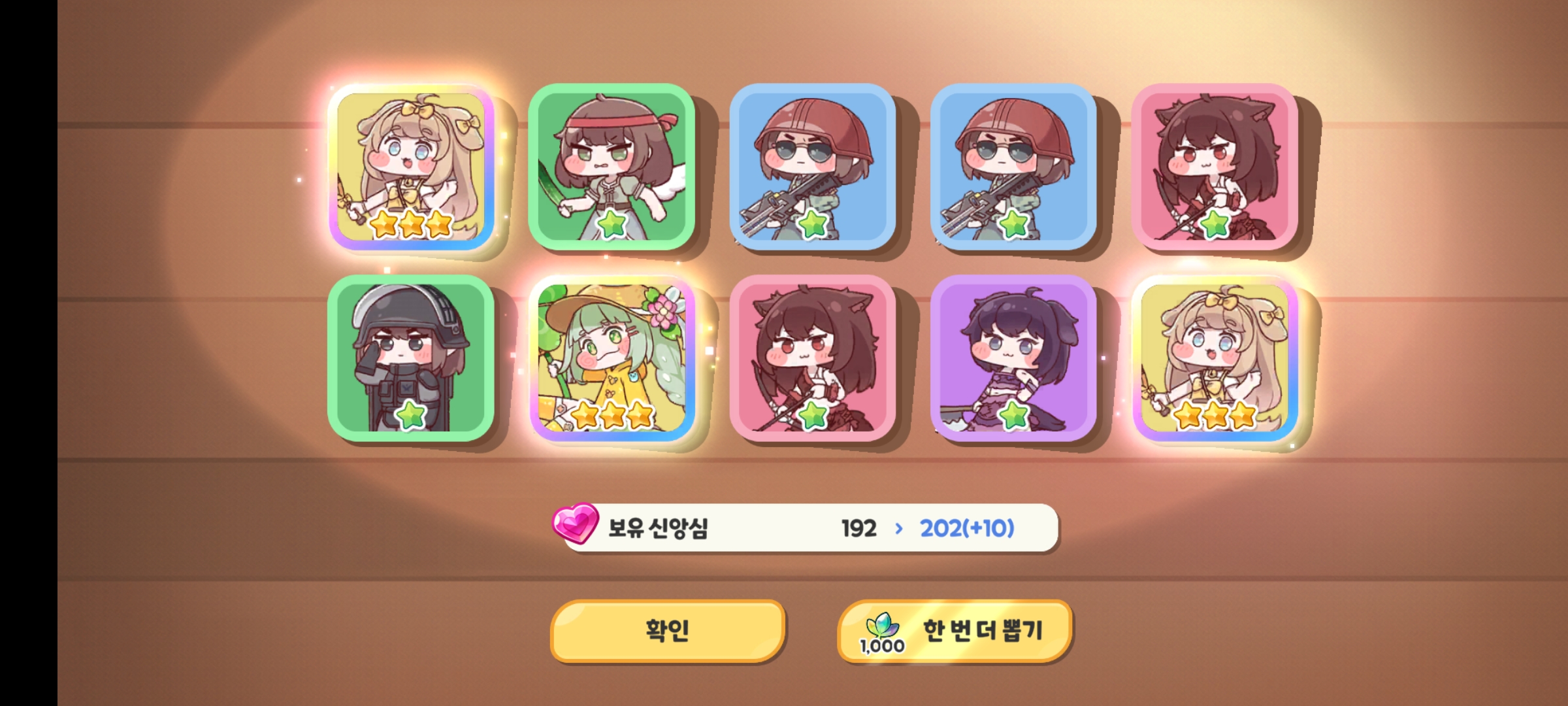
Task: Tap the second red helmet soldier card
Action: pyautogui.click(x=1013, y=167)
